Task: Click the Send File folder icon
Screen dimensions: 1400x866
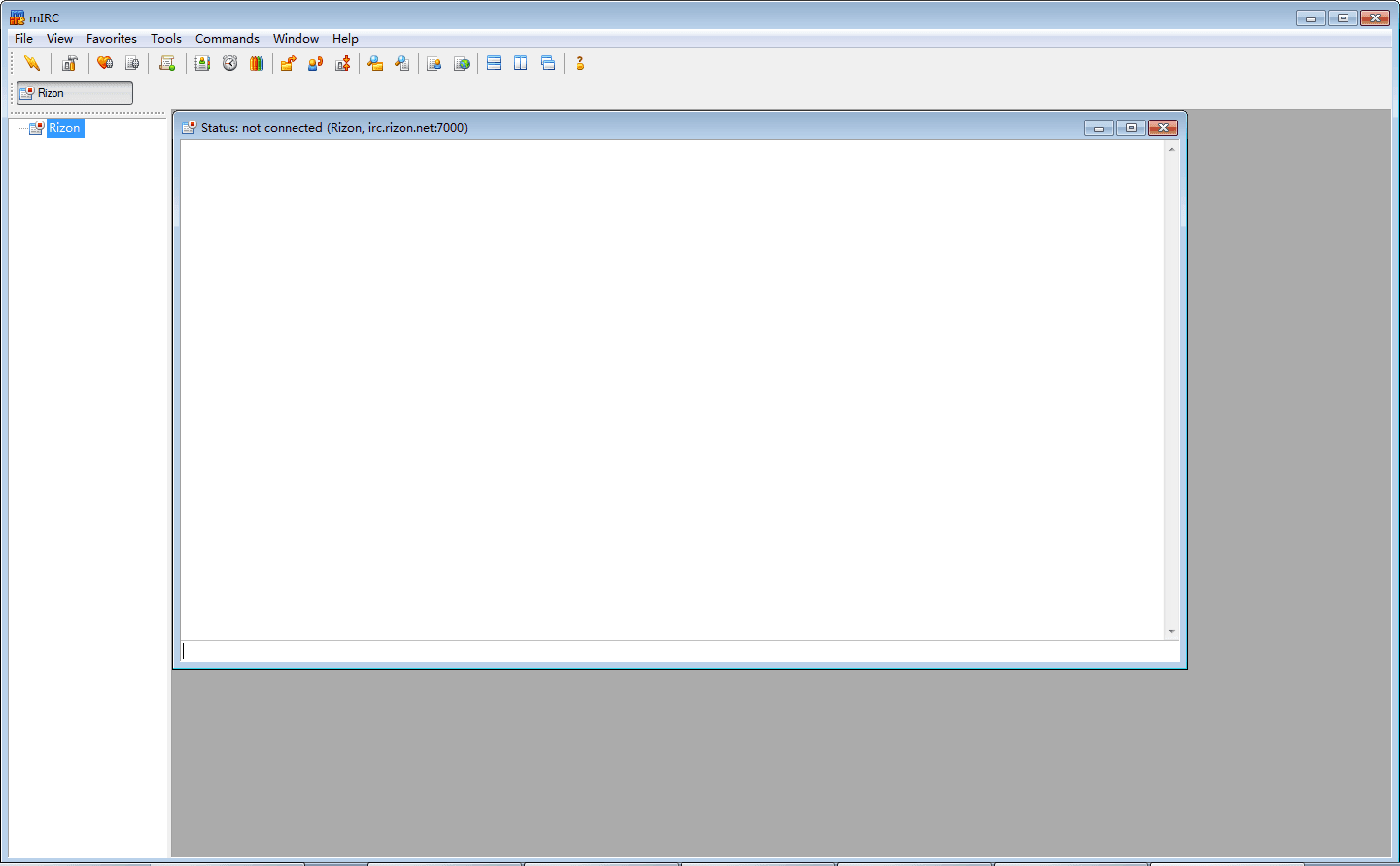Action: click(x=288, y=63)
